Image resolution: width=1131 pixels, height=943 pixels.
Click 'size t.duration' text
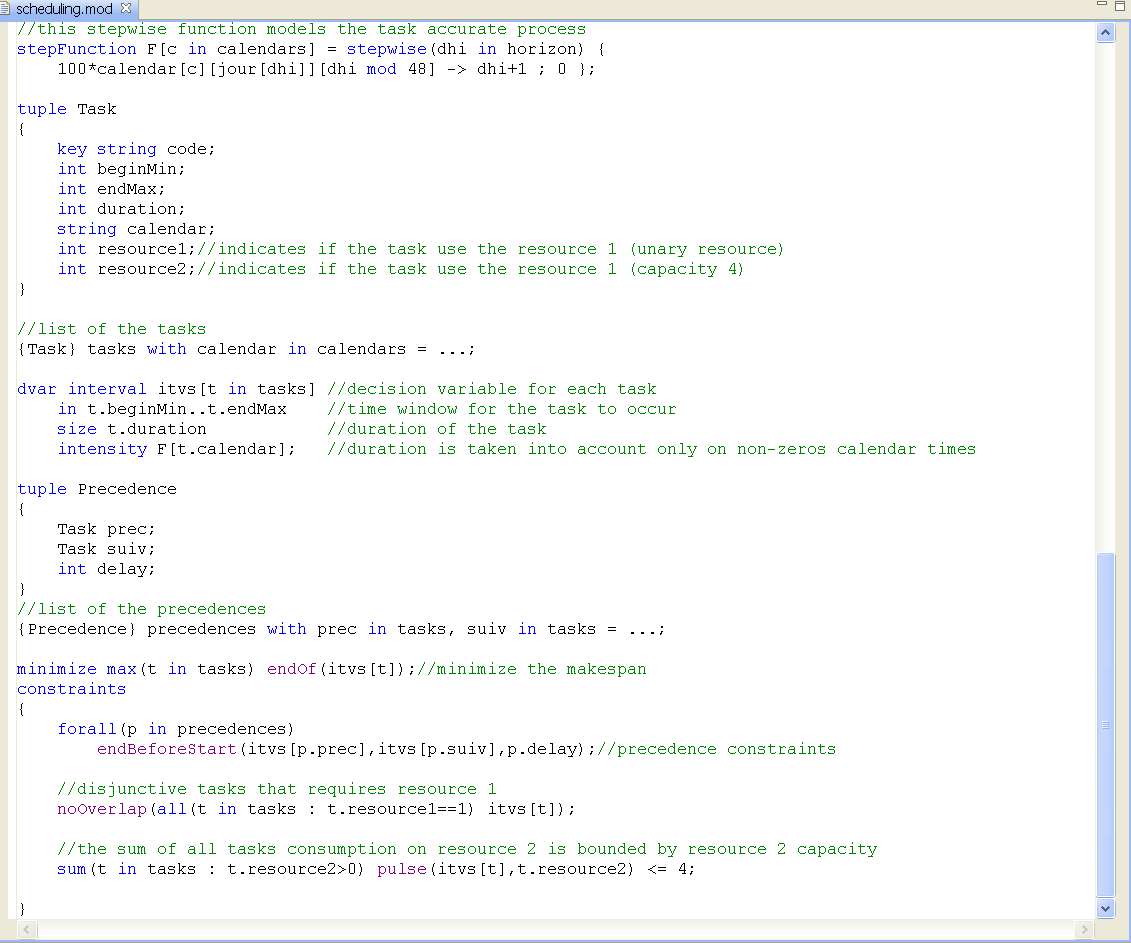(x=131, y=429)
